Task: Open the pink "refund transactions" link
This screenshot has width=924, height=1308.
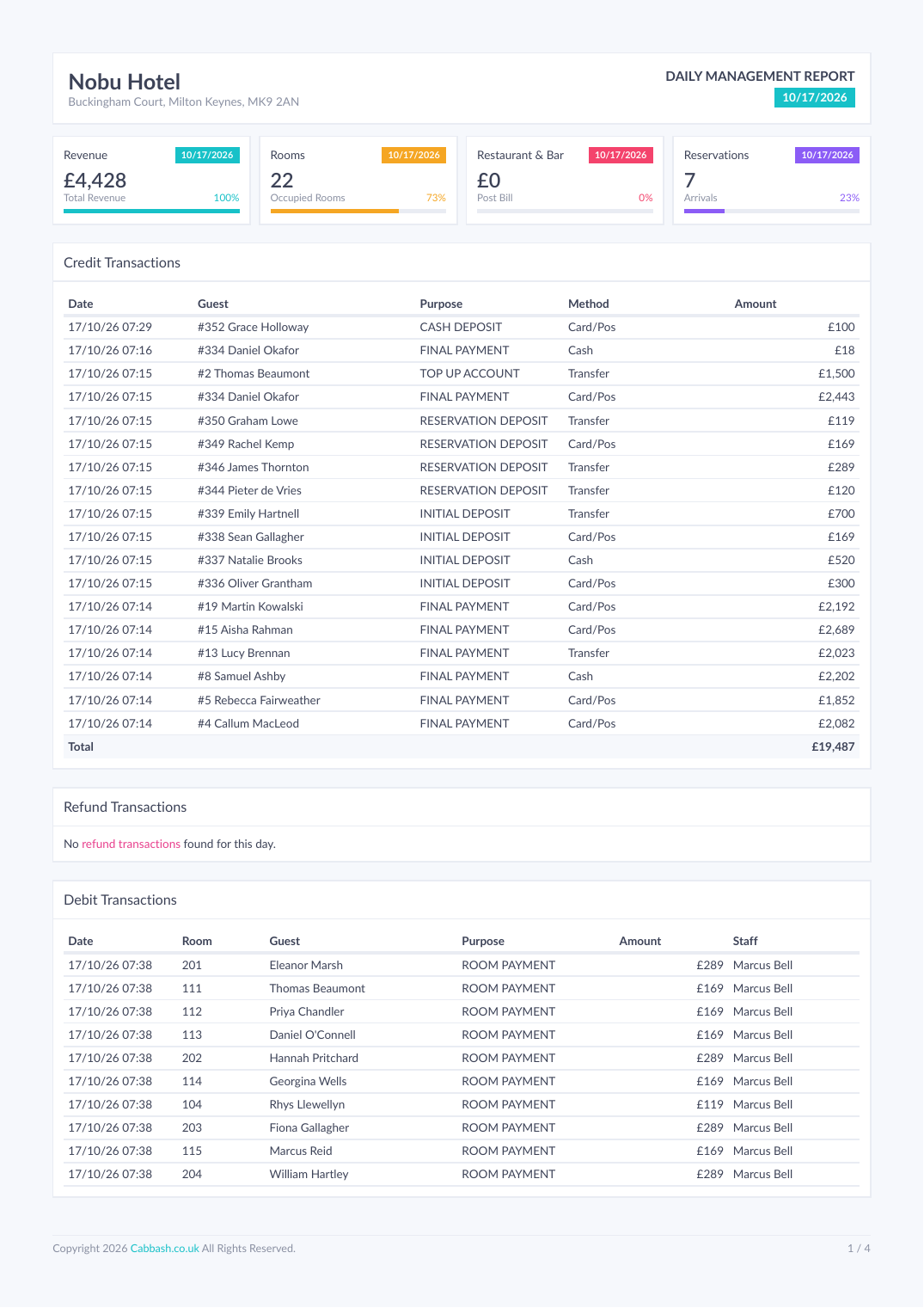Action: click(131, 844)
